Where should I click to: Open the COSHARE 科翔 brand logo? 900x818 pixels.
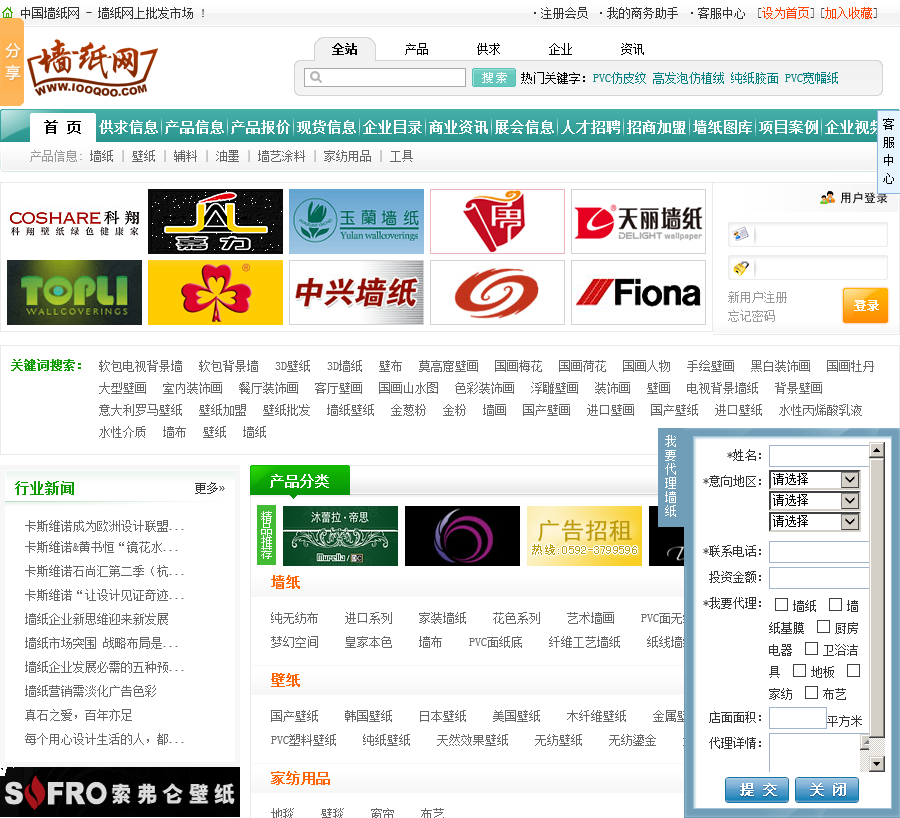point(75,222)
